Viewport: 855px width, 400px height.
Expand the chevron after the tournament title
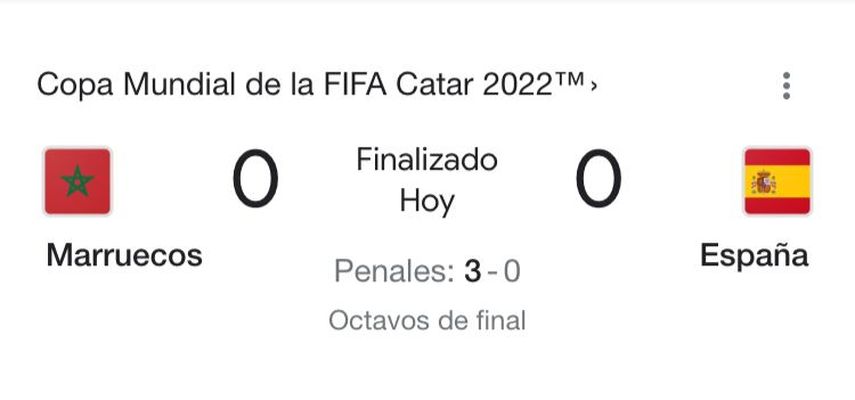click(594, 87)
